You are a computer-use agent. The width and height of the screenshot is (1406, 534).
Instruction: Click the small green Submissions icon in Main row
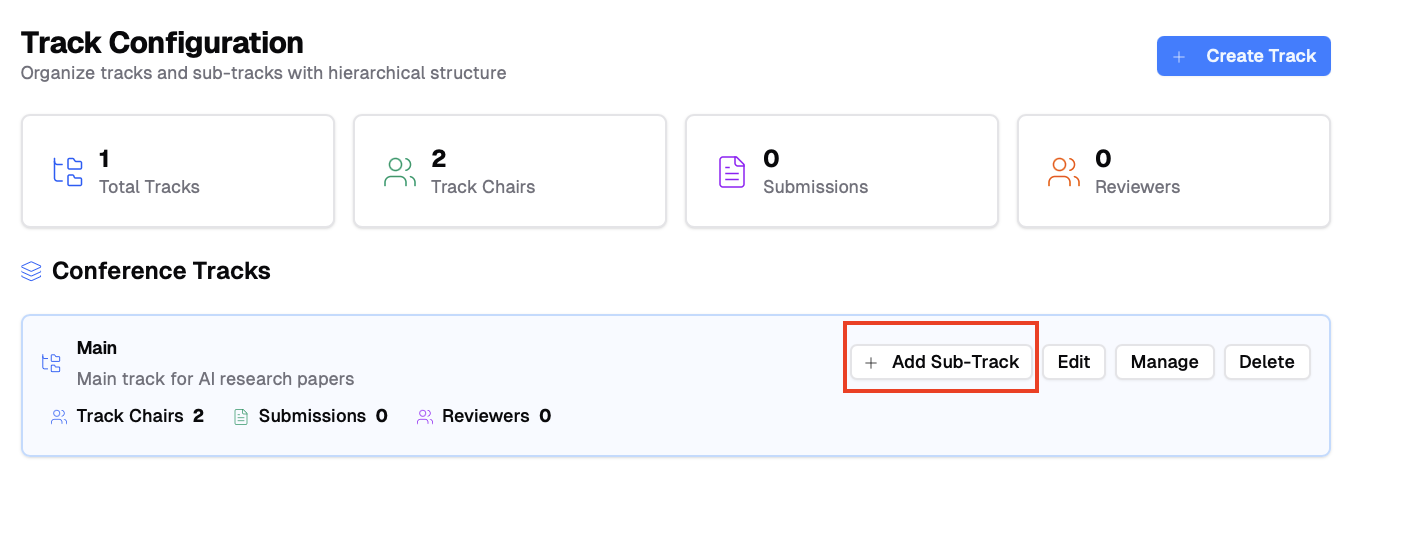(241, 416)
